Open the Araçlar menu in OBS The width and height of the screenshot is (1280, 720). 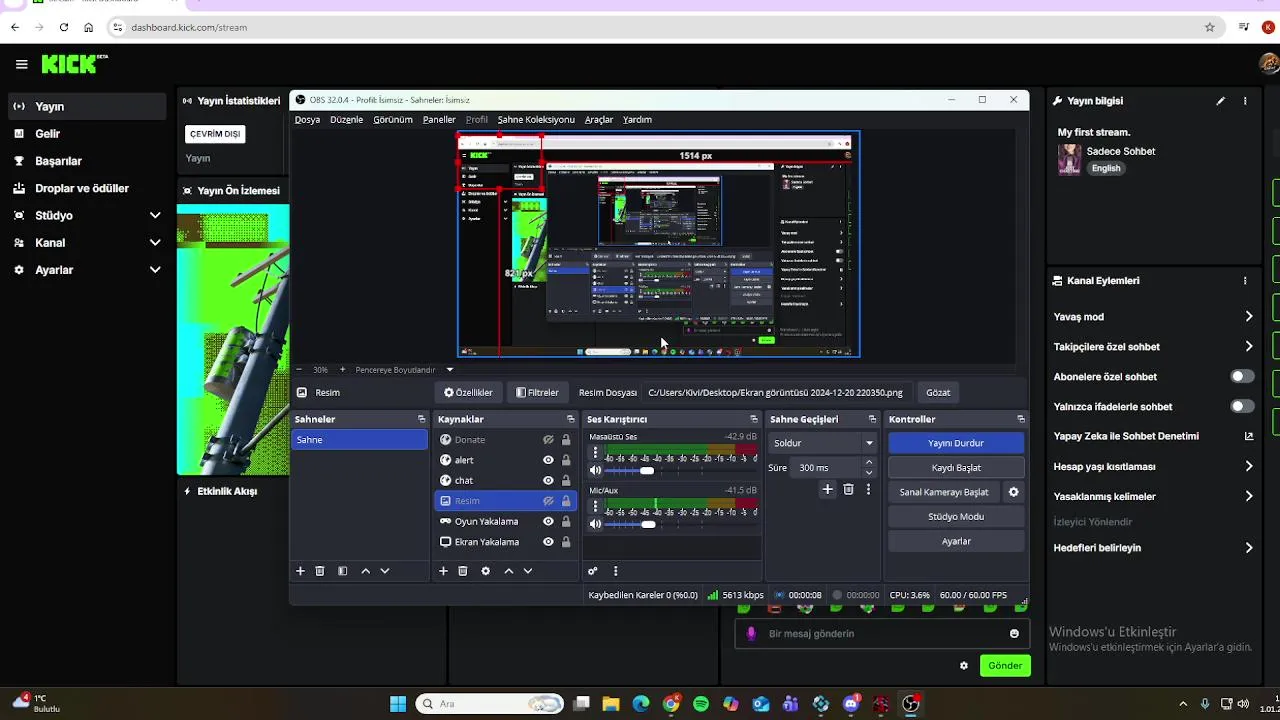click(x=599, y=119)
